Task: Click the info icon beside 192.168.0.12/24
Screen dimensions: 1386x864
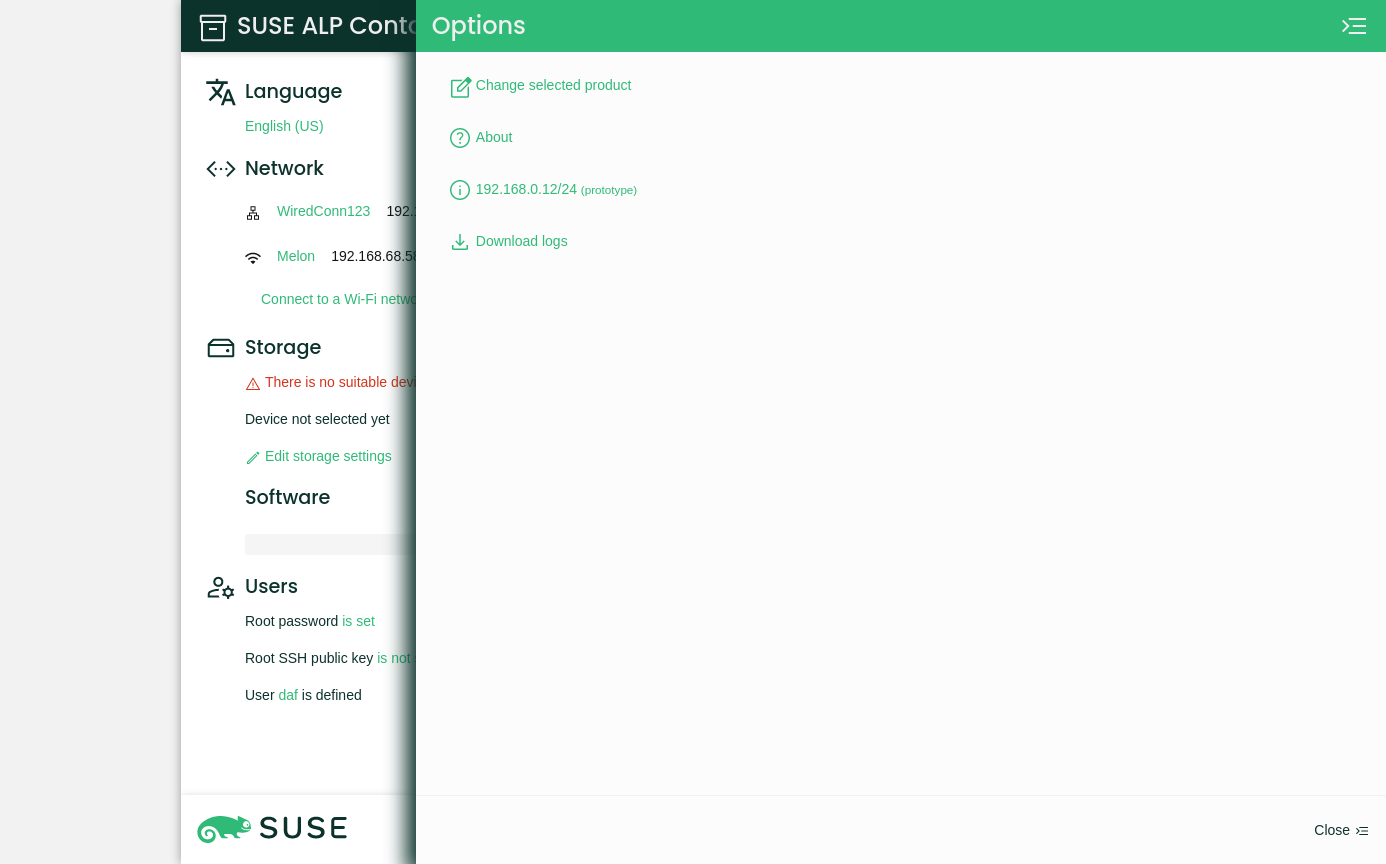Action: (x=460, y=190)
